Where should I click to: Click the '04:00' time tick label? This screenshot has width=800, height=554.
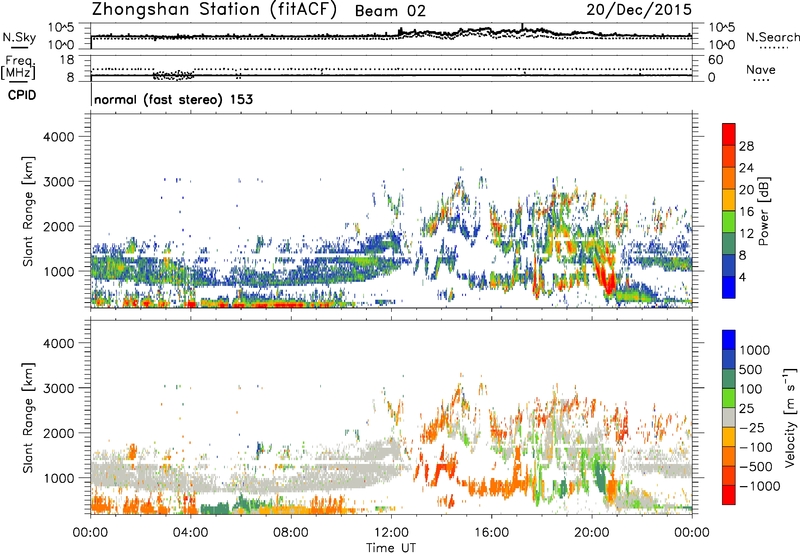click(x=191, y=533)
